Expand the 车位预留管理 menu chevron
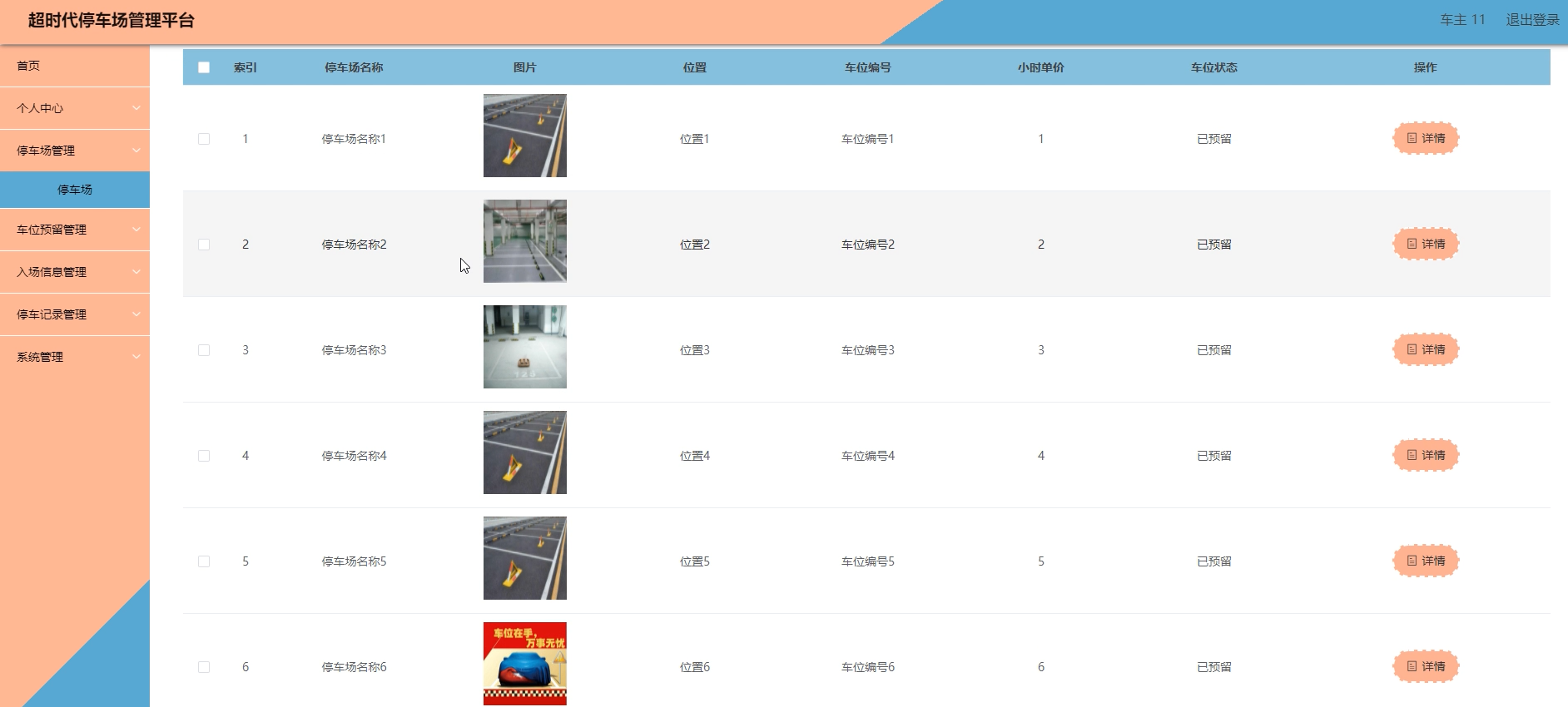This screenshot has width=1568, height=707. [136, 230]
